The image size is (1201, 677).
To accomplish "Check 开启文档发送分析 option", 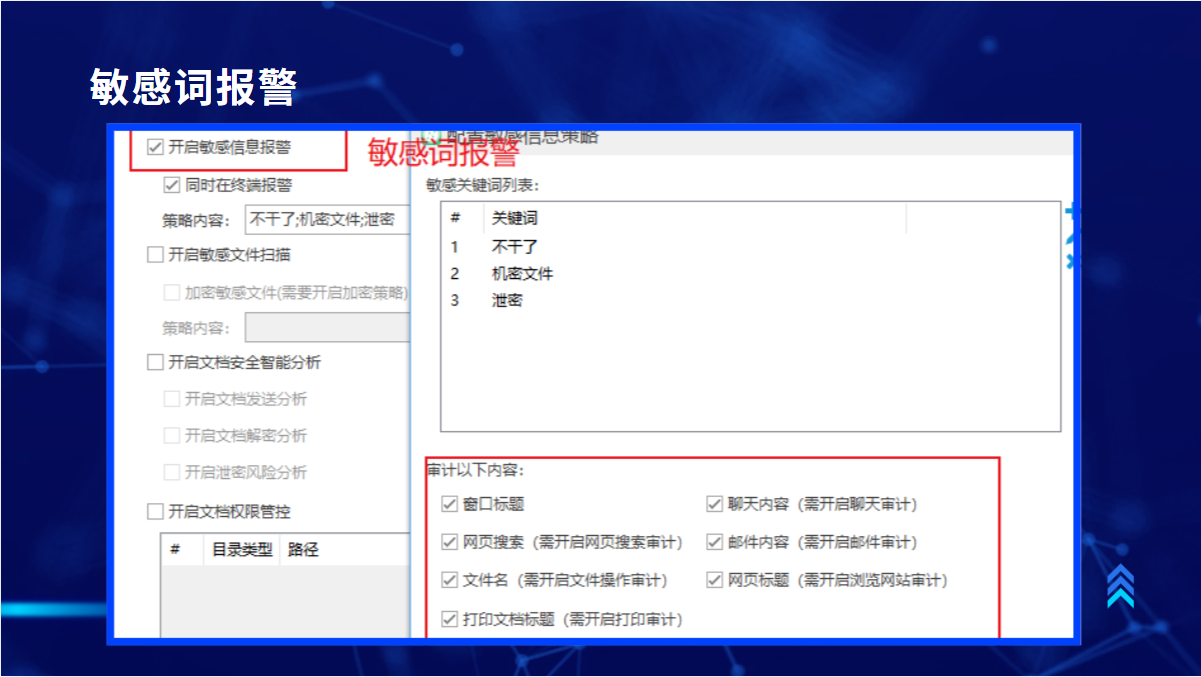I will coord(171,399).
